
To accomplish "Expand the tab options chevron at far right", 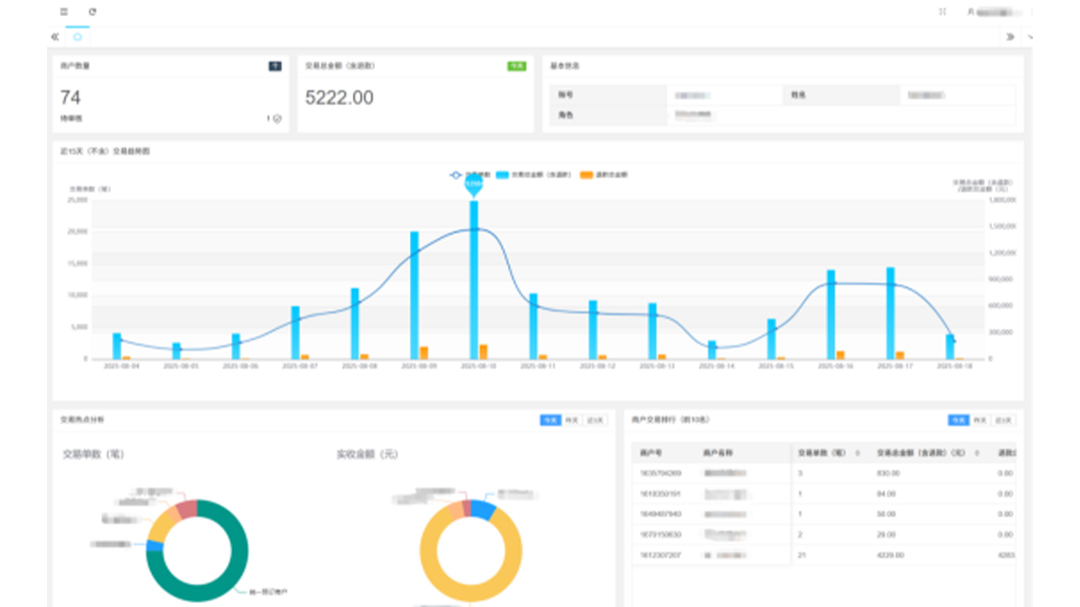I will tap(1029, 37).
